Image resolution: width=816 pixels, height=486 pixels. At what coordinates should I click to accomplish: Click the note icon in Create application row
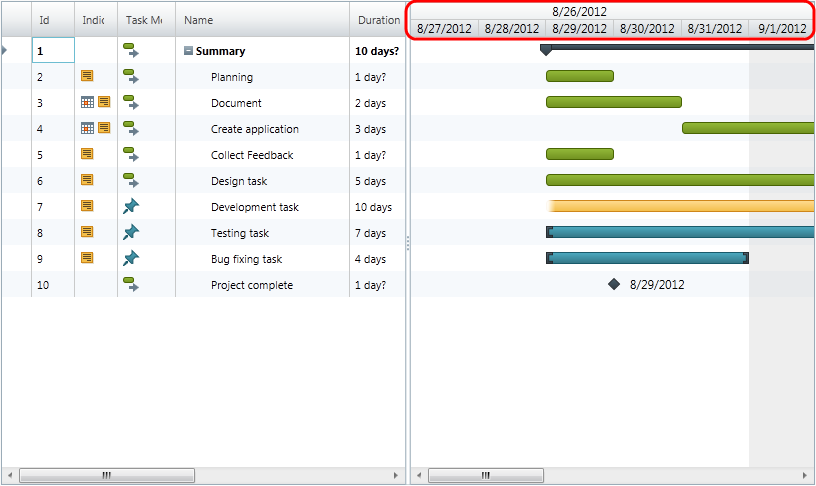click(104, 128)
